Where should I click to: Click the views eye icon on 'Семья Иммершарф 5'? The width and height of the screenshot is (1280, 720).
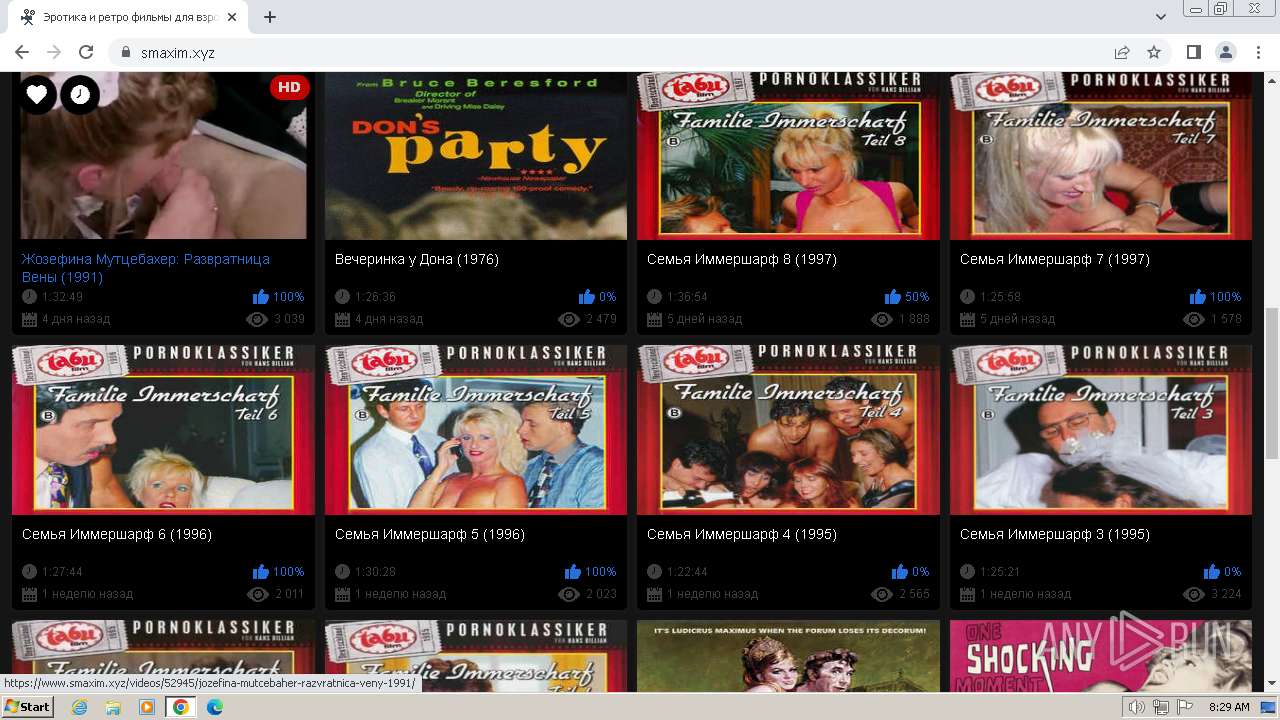tap(570, 594)
